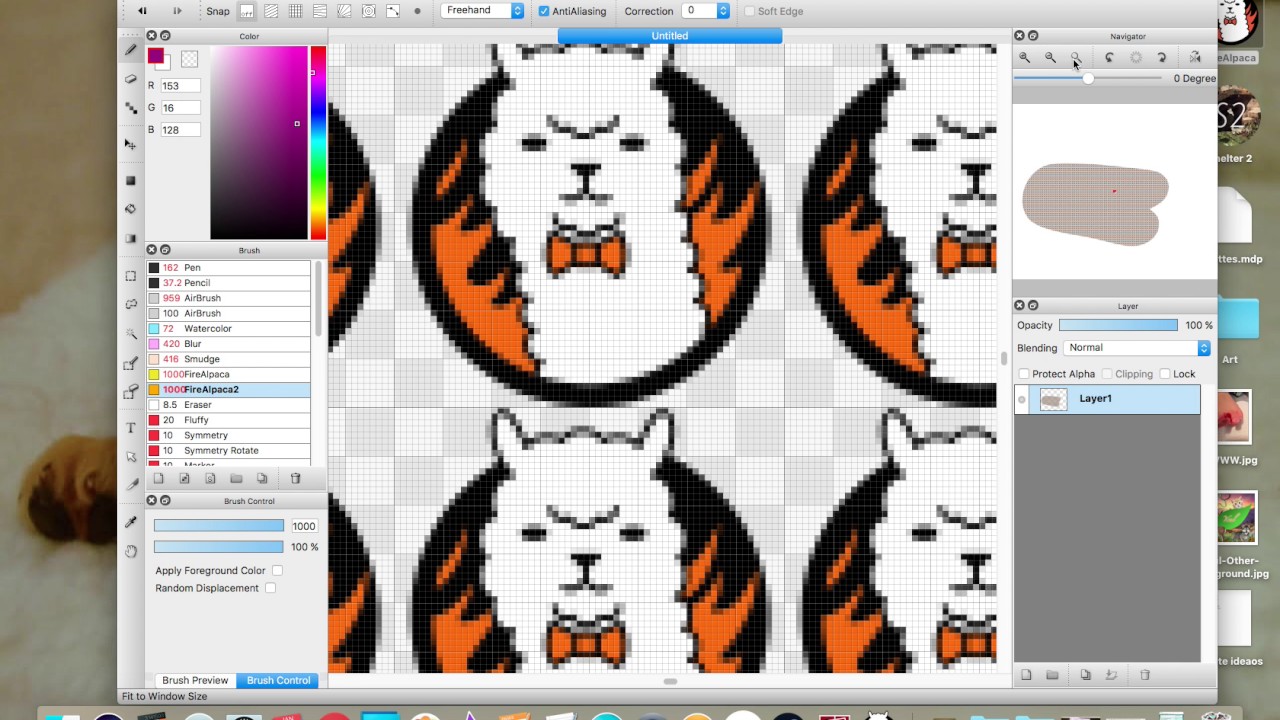Select the Dot tool in left toolbar

point(131,108)
